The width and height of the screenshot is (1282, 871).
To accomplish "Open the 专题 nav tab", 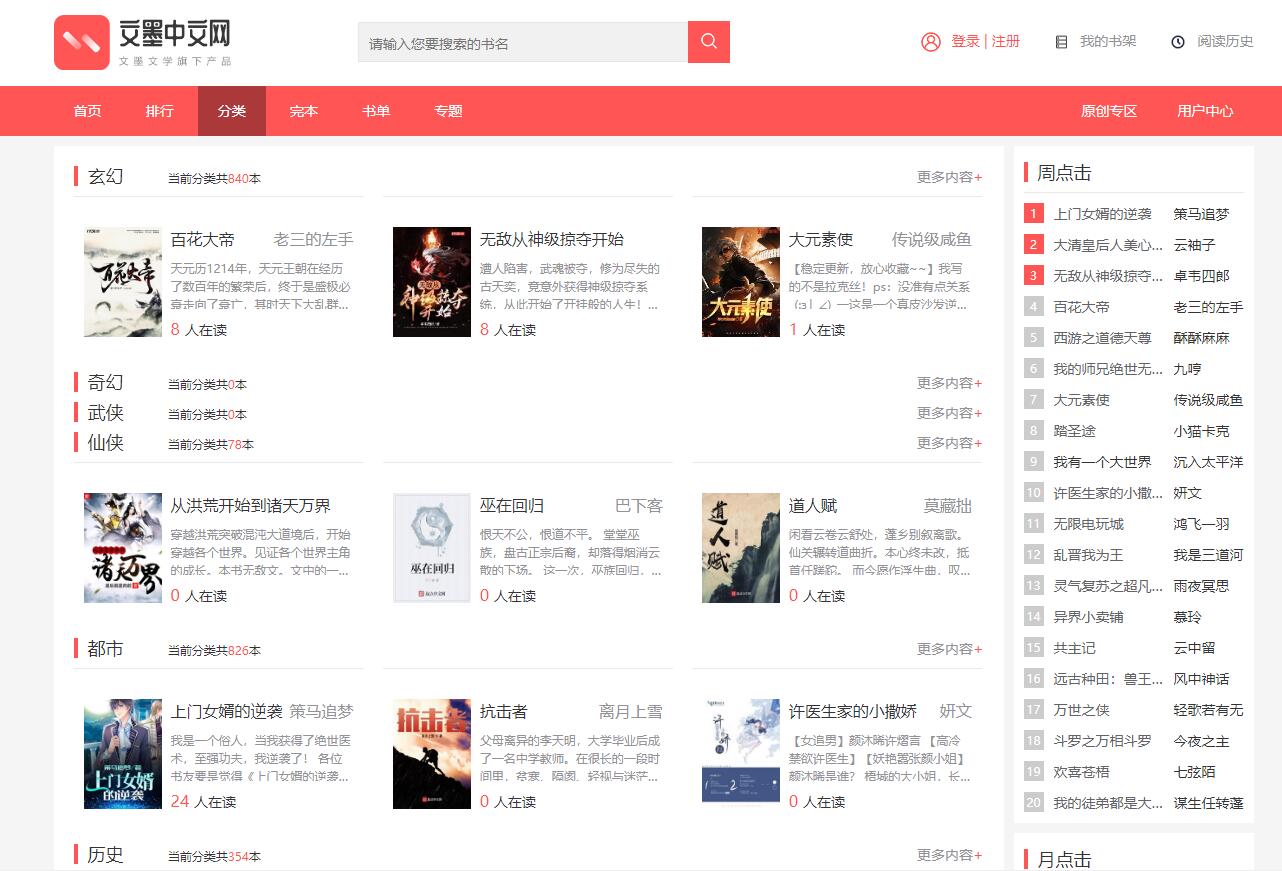I will coord(448,111).
